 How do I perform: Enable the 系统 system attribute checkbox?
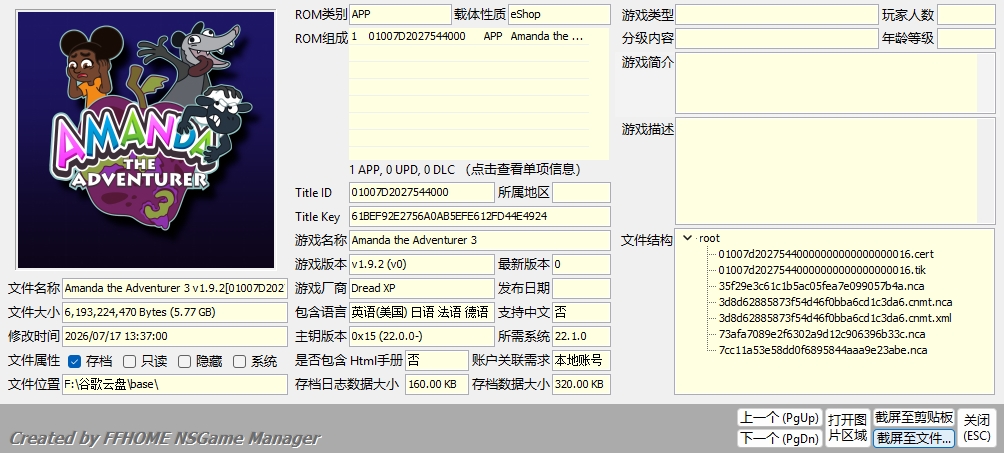(239, 362)
